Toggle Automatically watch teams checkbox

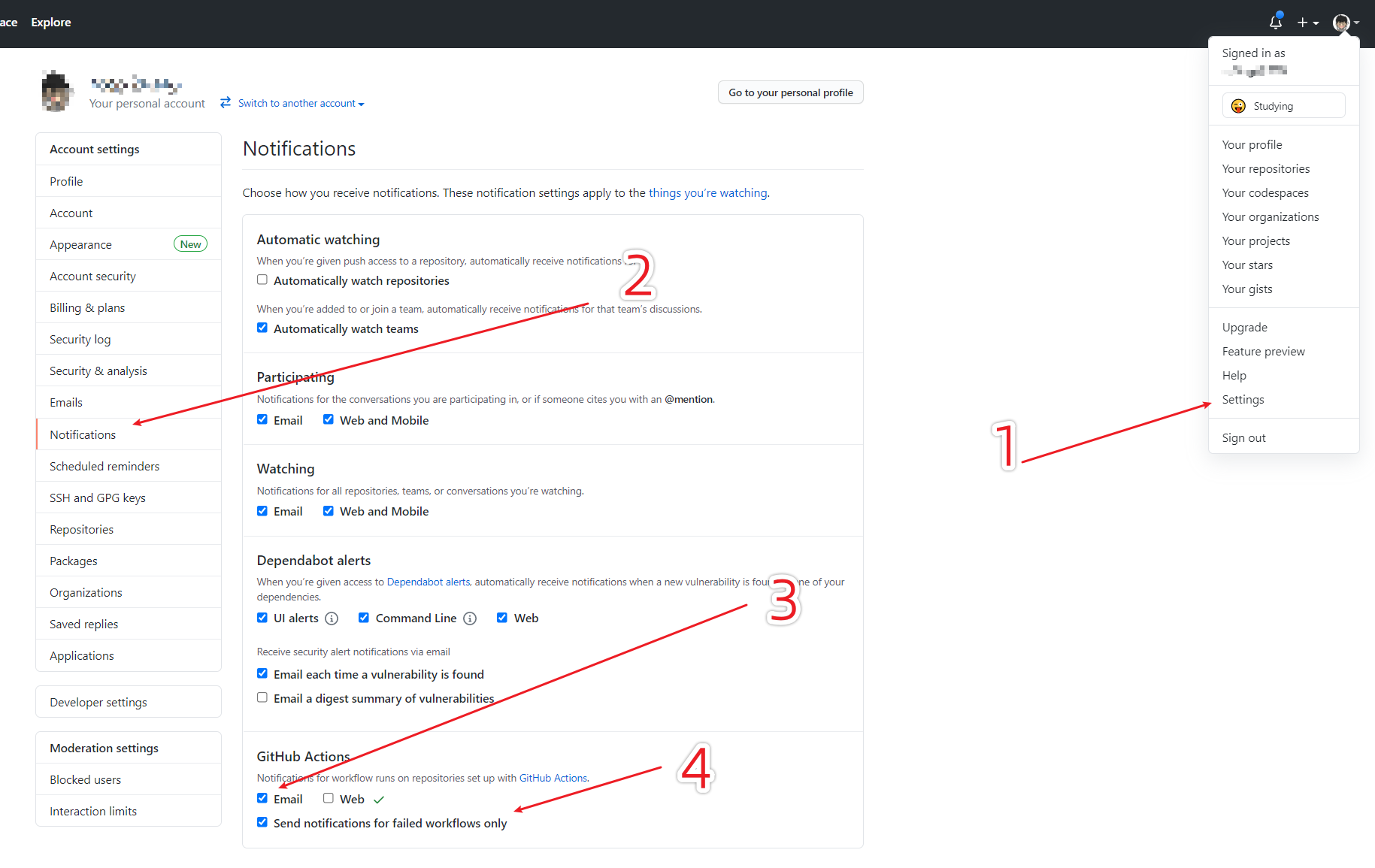pos(262,328)
